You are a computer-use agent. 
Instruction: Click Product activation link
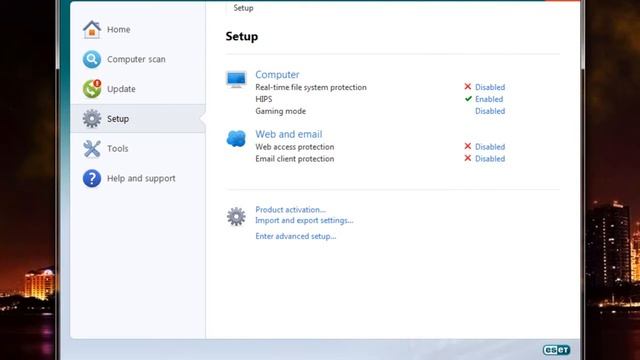[291, 209]
